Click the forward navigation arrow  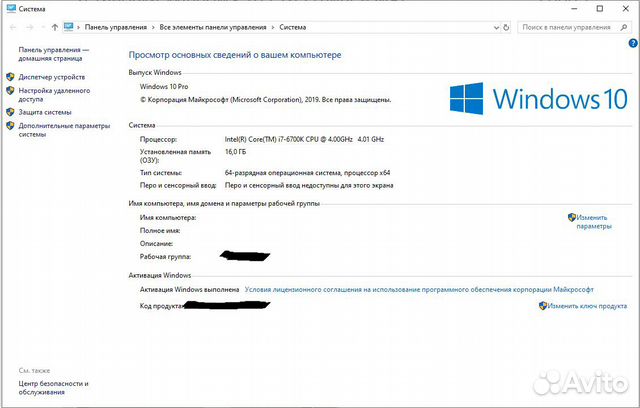tap(30, 27)
